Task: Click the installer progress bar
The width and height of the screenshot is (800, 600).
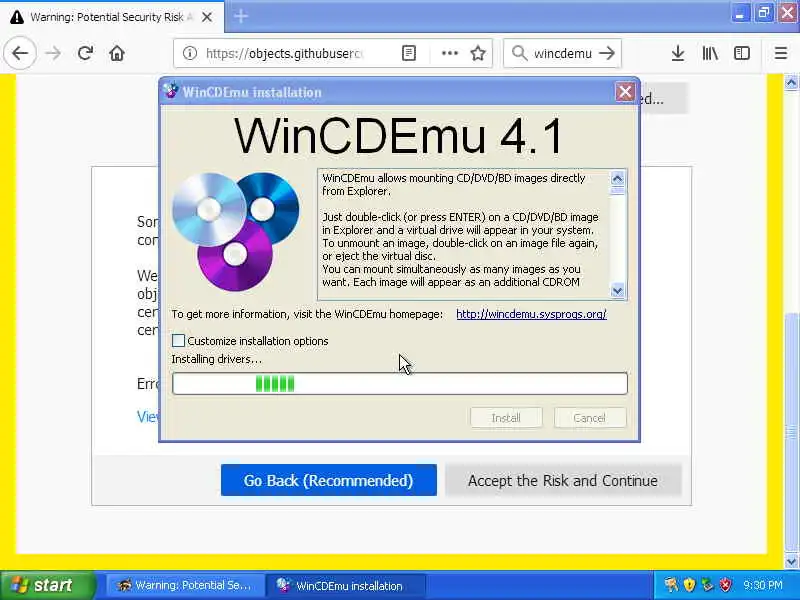Action: coord(399,384)
